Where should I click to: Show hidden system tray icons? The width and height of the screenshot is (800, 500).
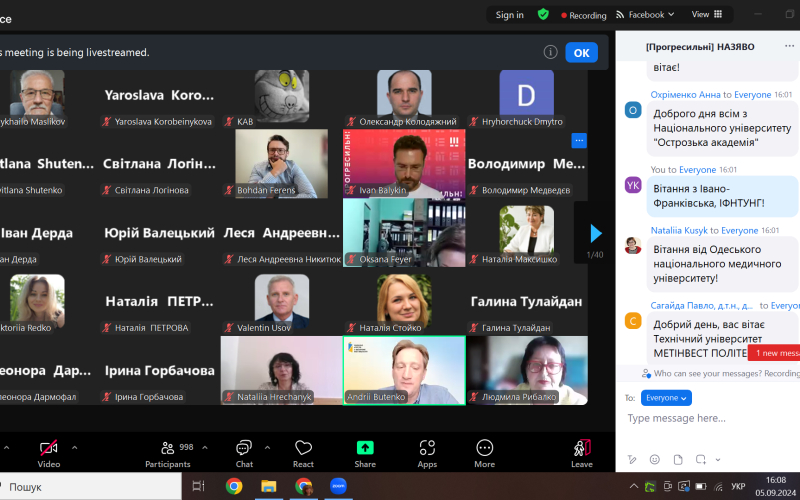[x=633, y=486]
